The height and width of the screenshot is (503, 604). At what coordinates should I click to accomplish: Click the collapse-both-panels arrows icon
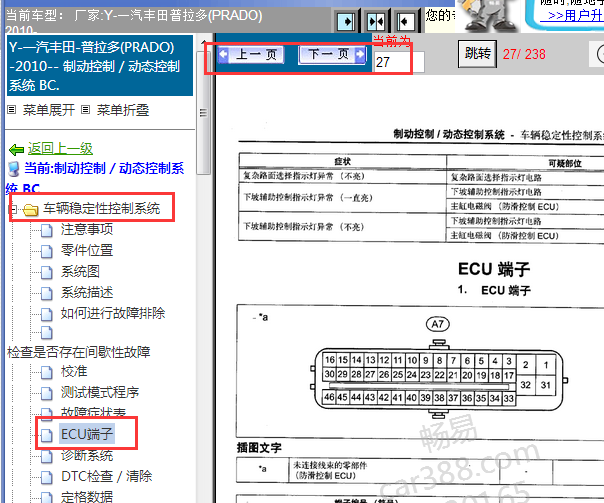(376, 22)
